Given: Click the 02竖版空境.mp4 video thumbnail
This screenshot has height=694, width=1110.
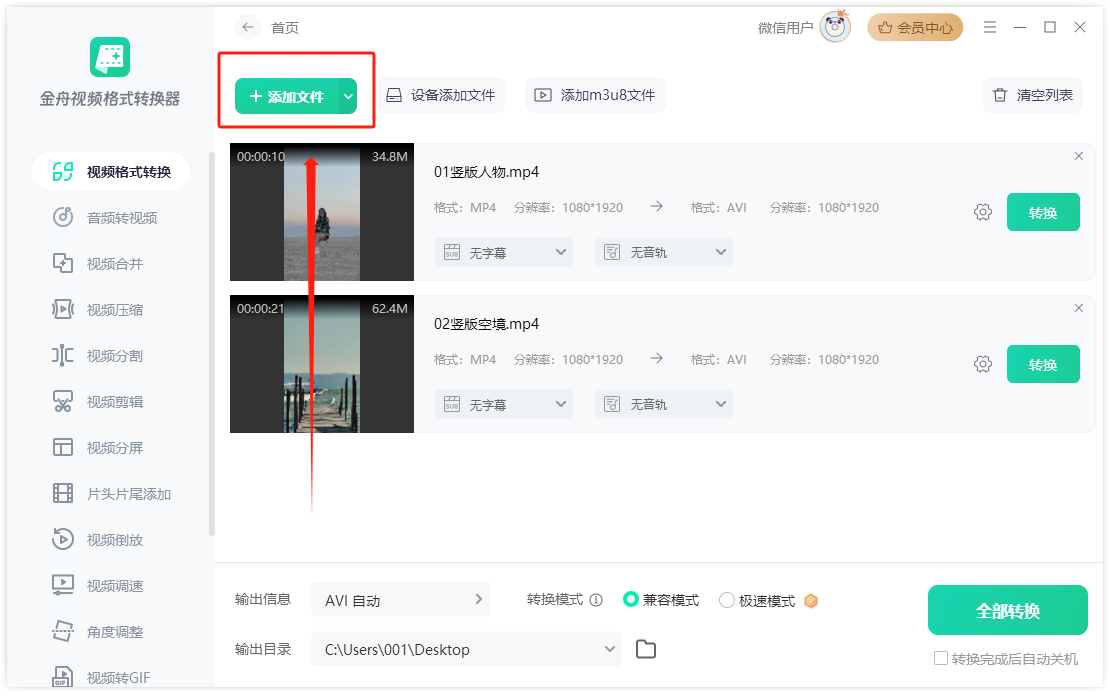Looking at the screenshot, I should [321, 364].
